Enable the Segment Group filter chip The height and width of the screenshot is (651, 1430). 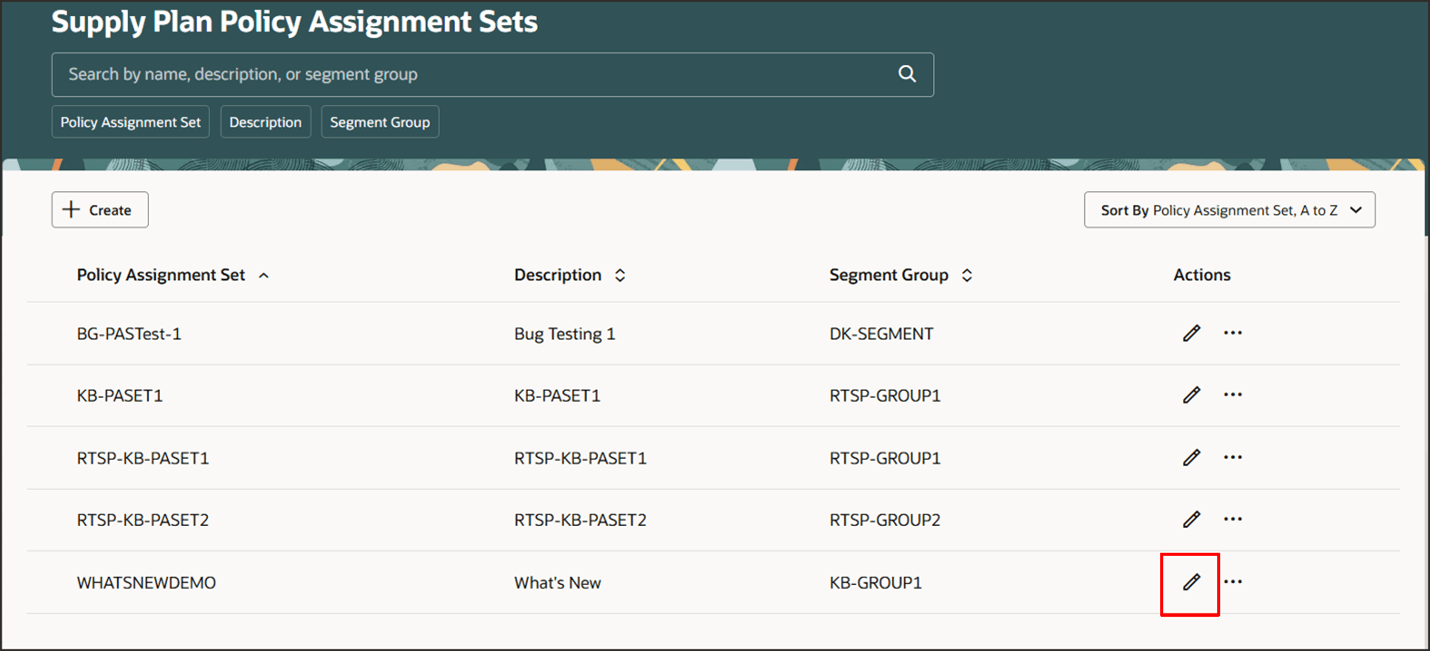click(x=380, y=122)
